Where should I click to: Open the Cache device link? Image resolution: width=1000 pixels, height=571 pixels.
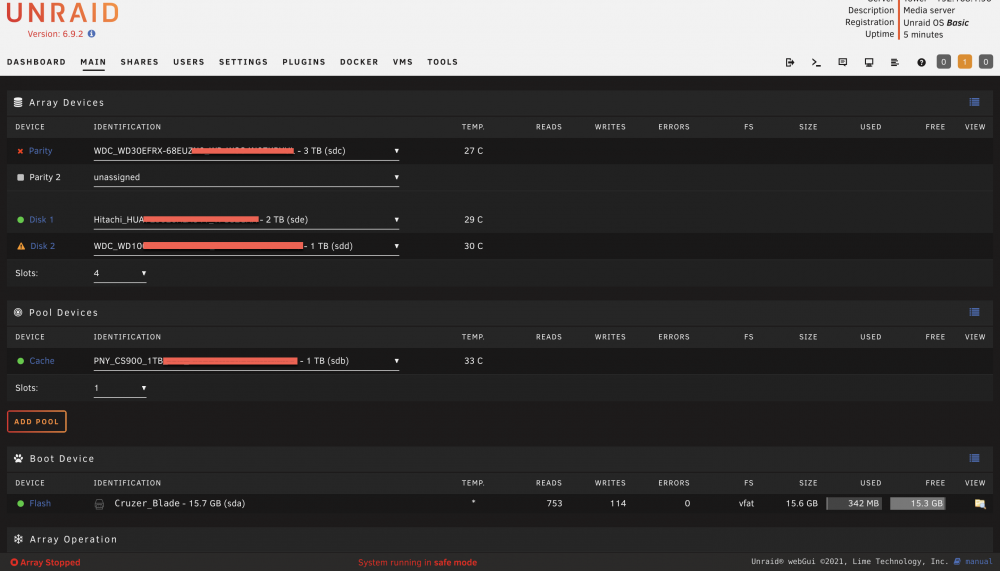pyautogui.click(x=42, y=360)
